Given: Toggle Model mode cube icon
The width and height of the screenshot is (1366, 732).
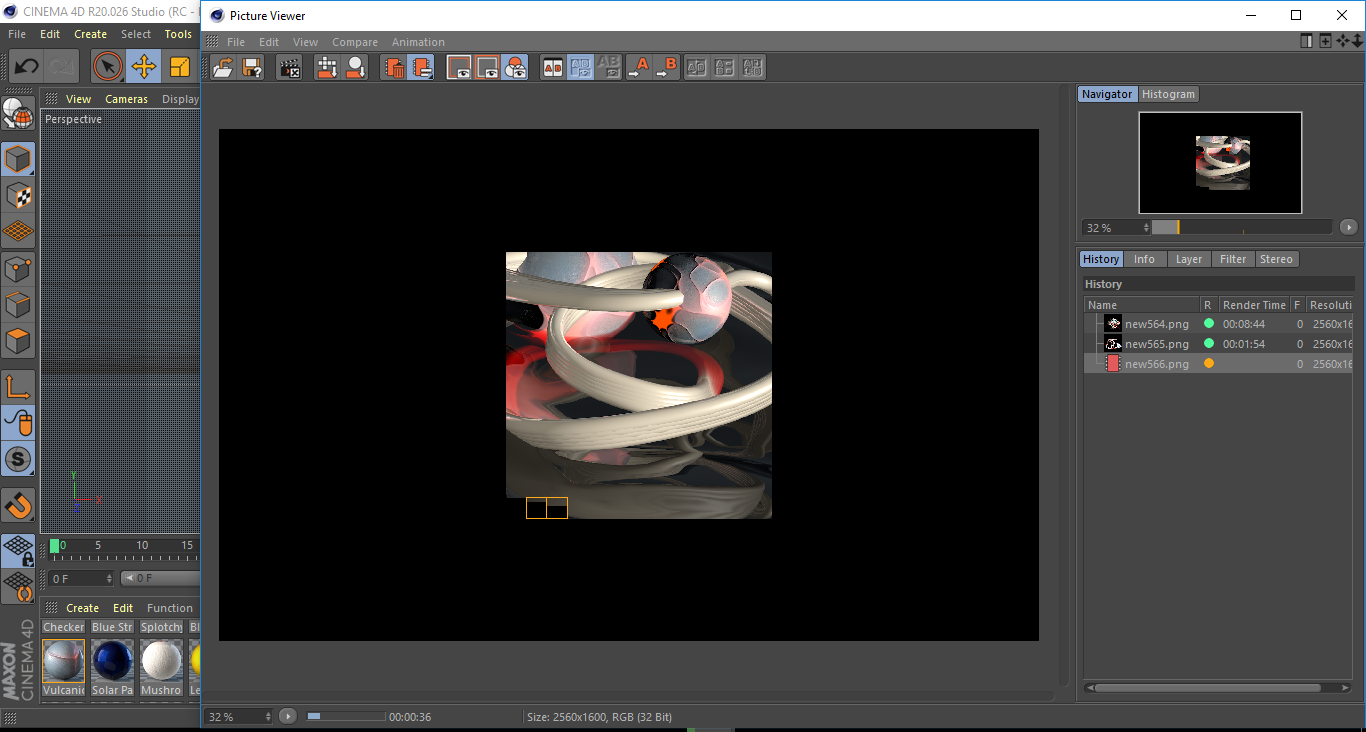Looking at the screenshot, I should [18, 159].
